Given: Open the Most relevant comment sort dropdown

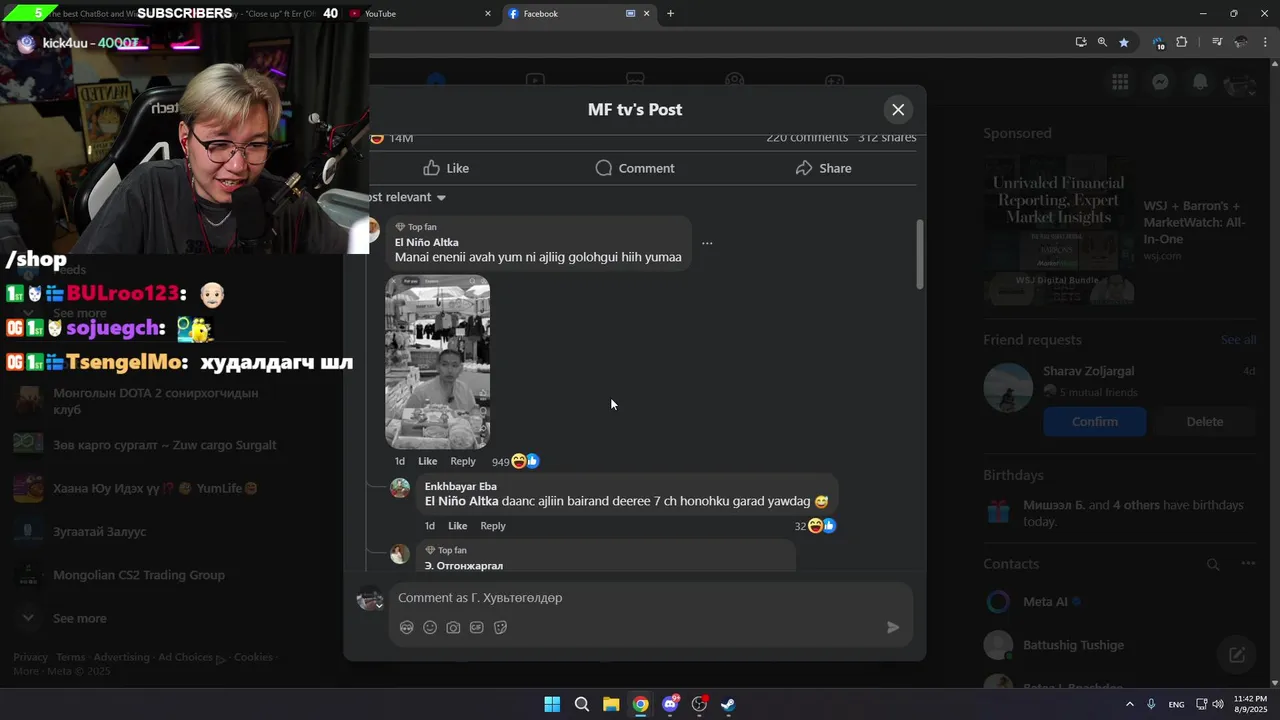Looking at the screenshot, I should click(x=407, y=197).
